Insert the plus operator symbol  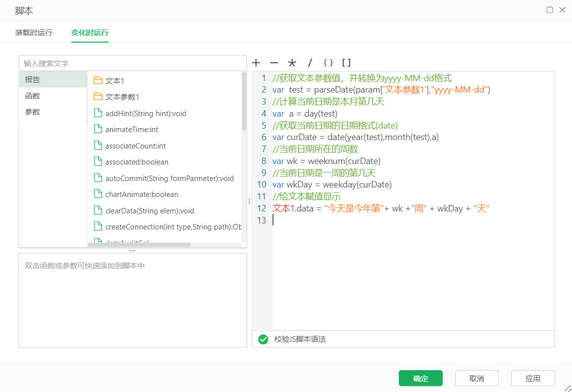pyautogui.click(x=256, y=63)
